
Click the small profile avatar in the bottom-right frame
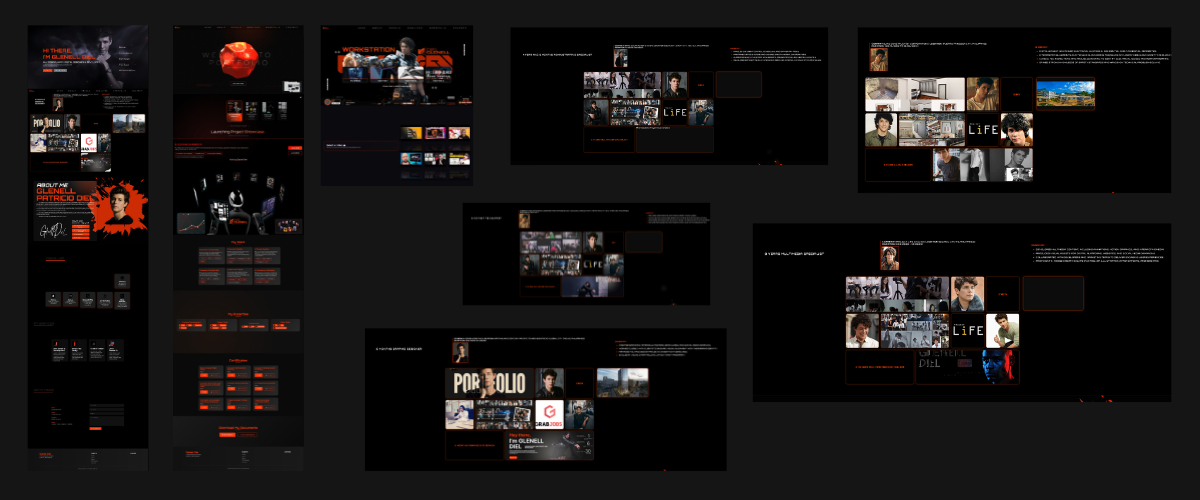point(889,258)
